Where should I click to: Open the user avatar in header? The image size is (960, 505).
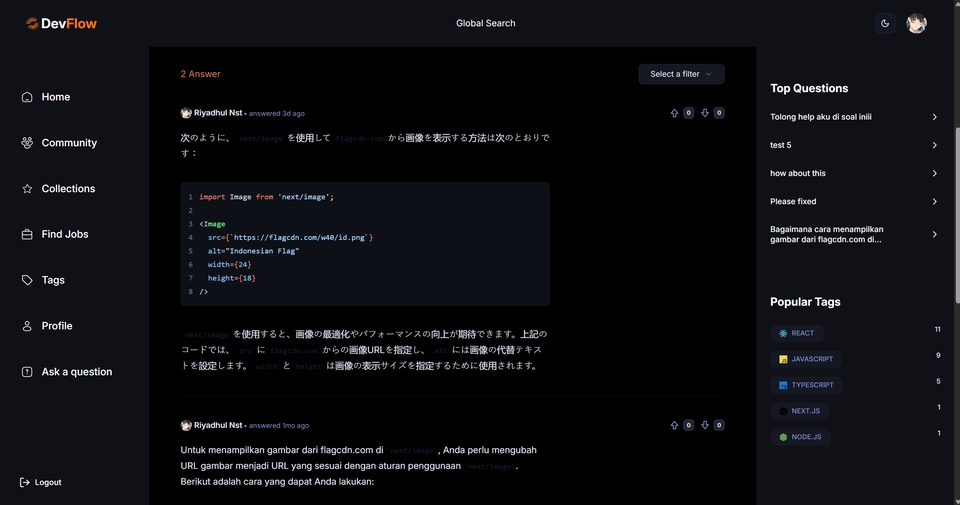click(917, 23)
